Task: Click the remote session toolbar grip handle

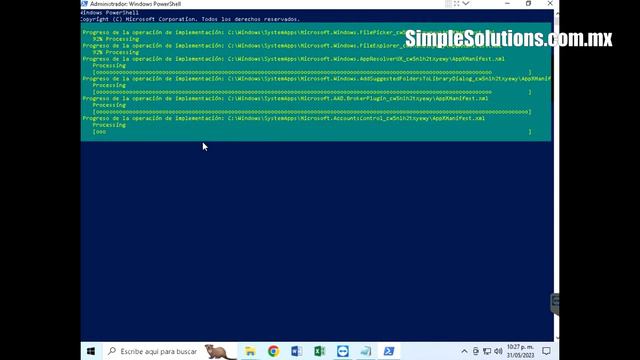Action: [x=448, y=4]
